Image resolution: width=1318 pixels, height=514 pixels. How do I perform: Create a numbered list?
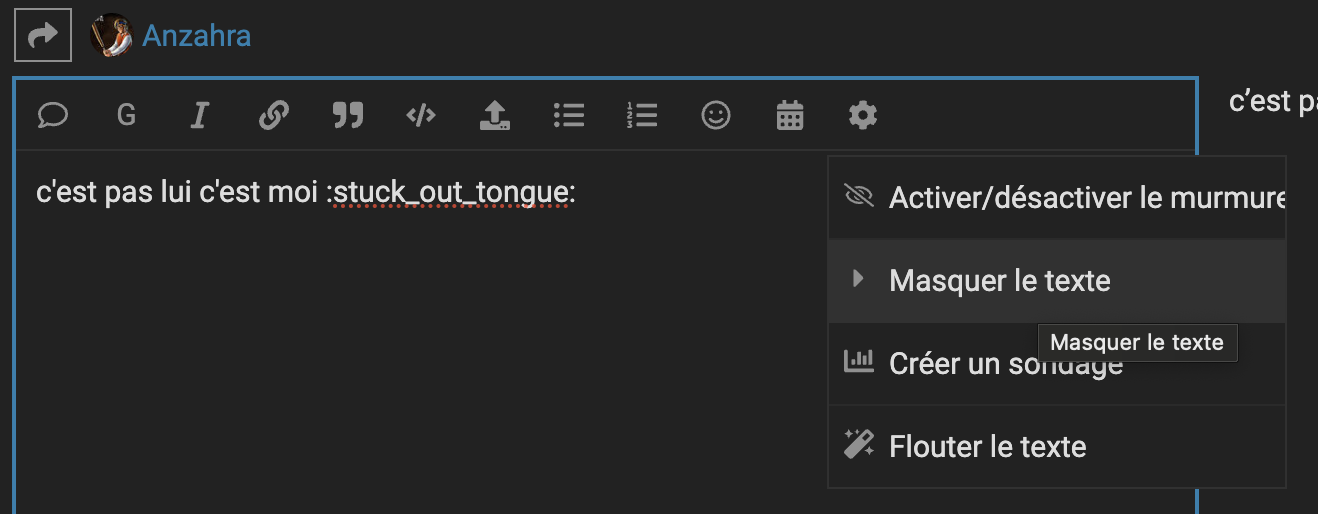pos(642,116)
